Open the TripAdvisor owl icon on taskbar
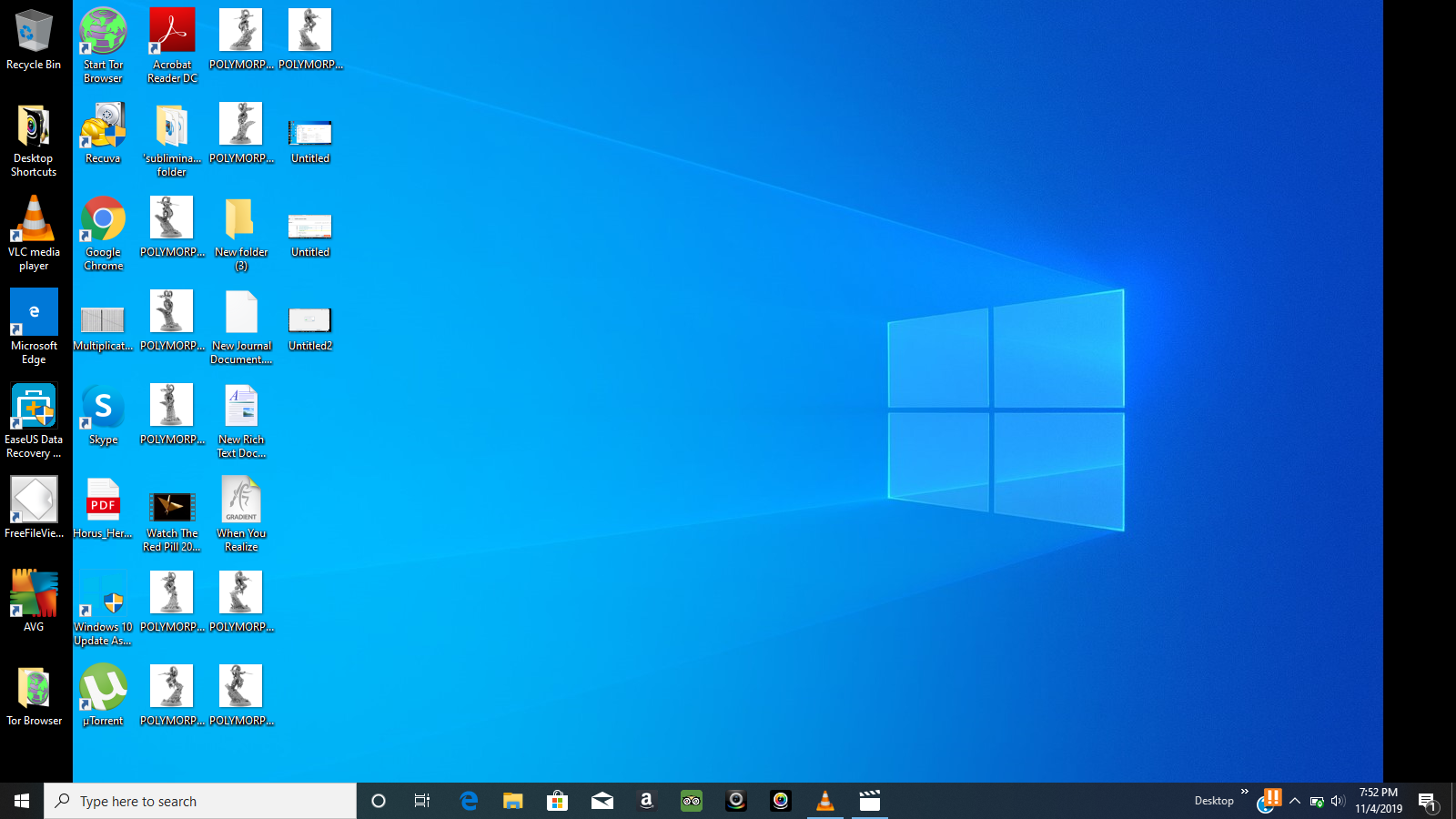 coord(692,801)
